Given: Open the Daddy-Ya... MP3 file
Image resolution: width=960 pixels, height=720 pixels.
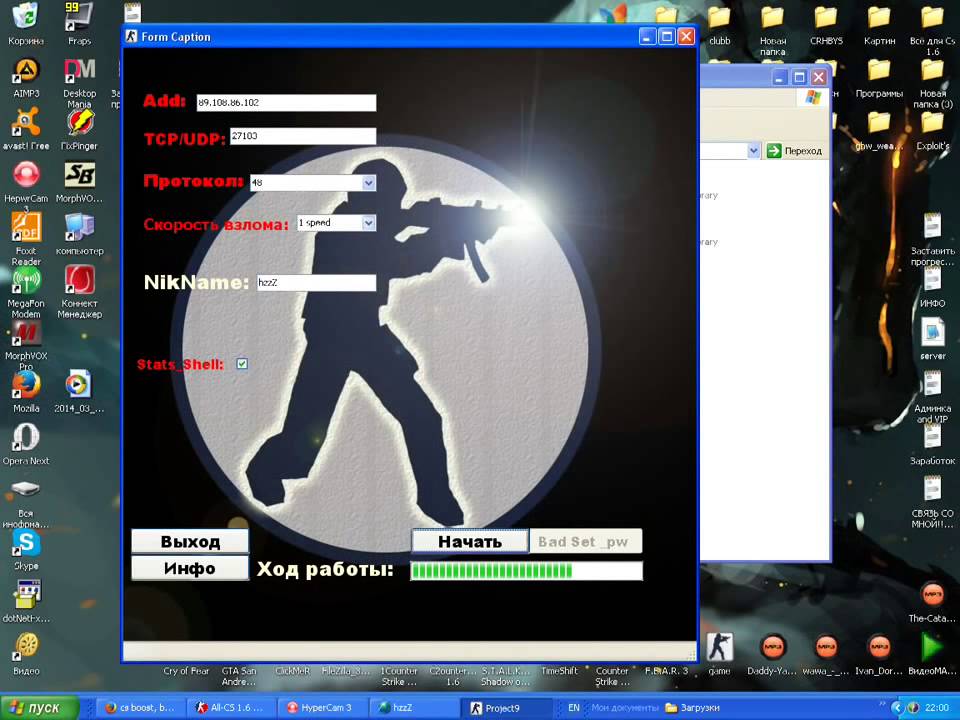Looking at the screenshot, I should click(773, 647).
